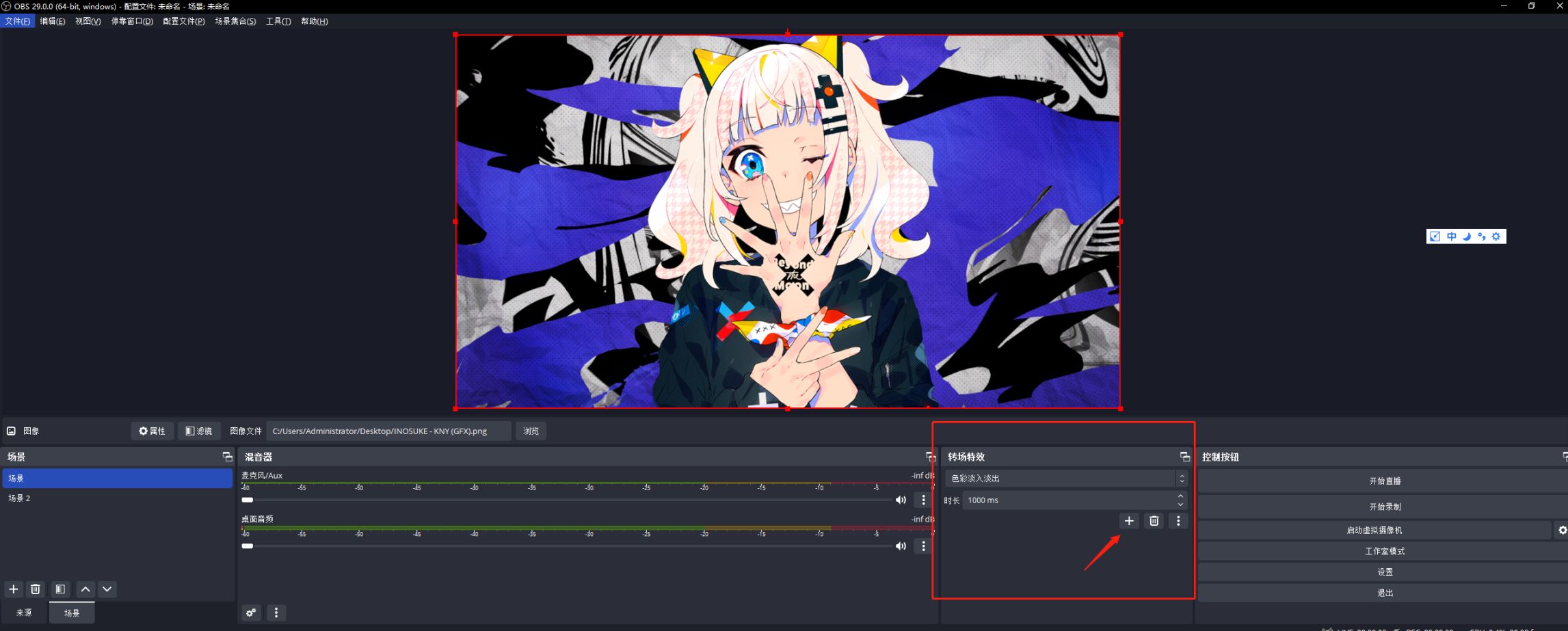Open source 属性 properties button
1568x631 pixels.
152,431
